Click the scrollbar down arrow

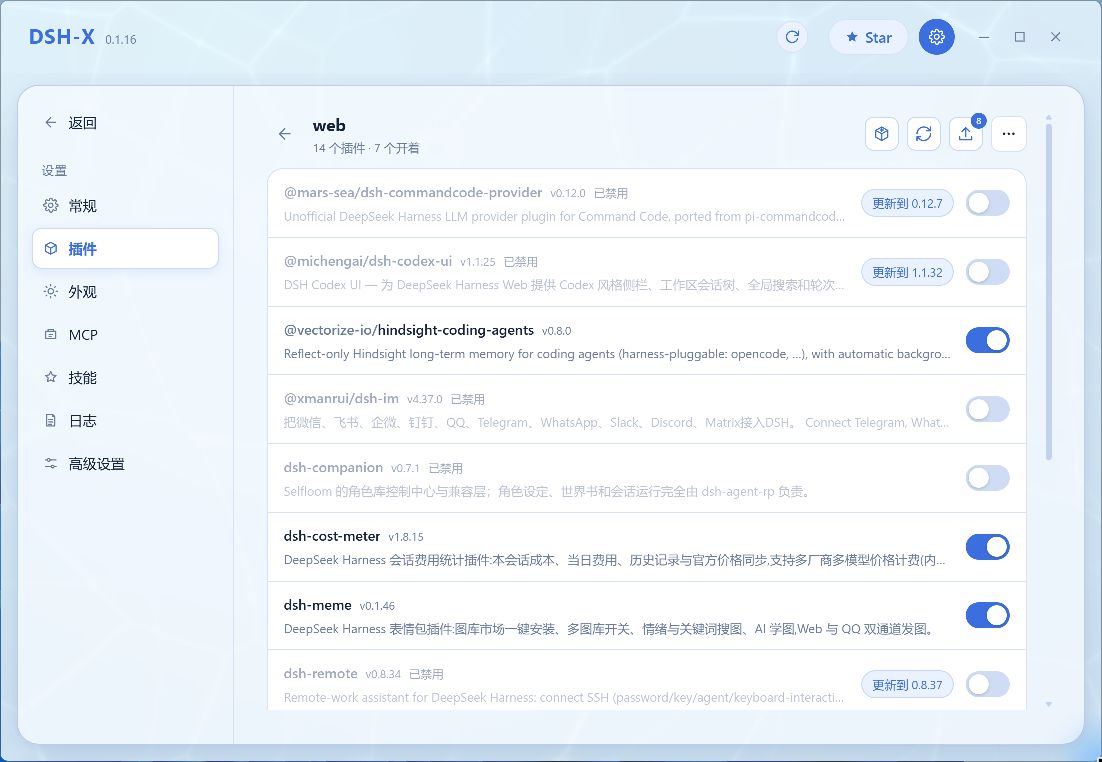(x=1049, y=704)
